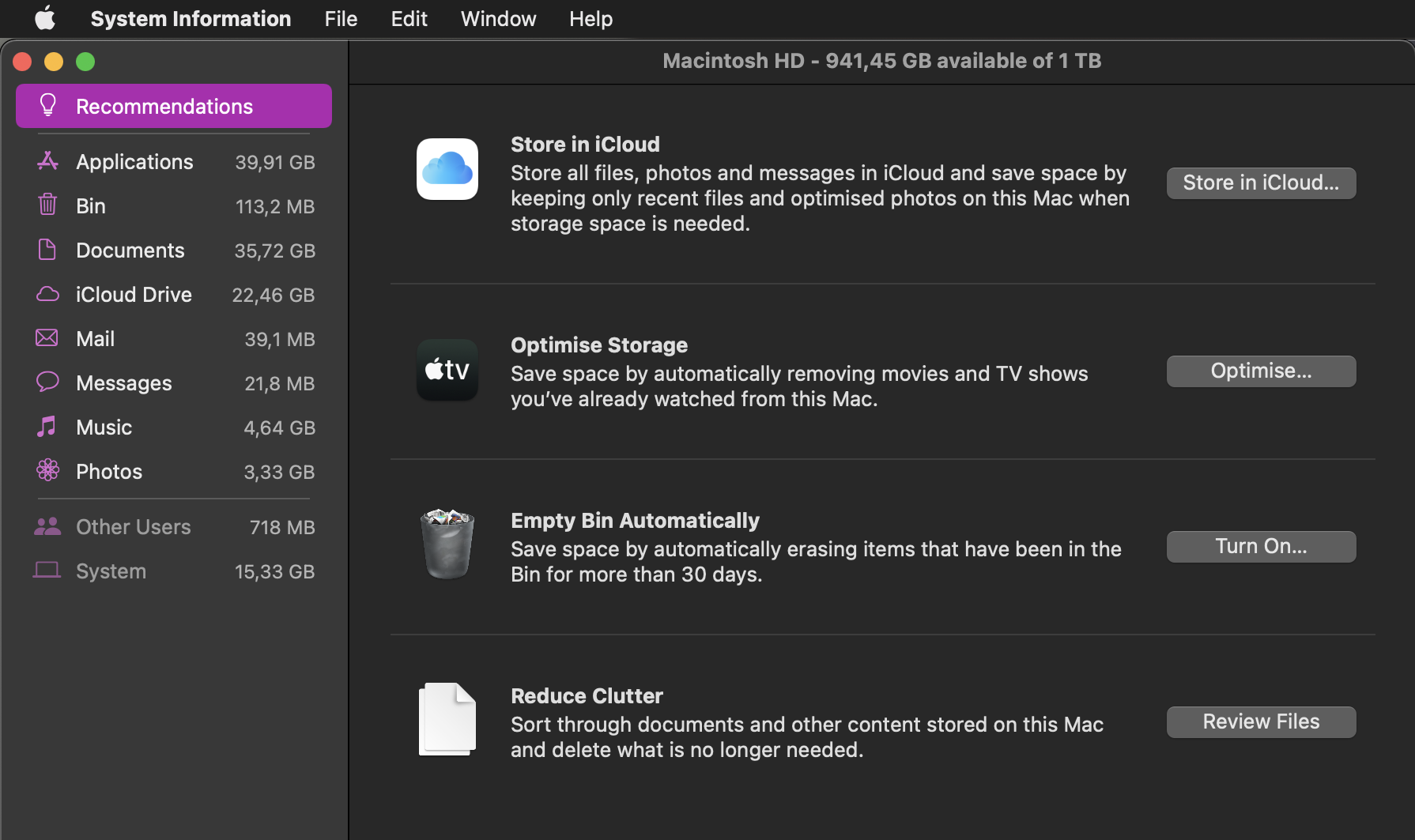Click the full trash can icon
The image size is (1415, 840).
point(447,544)
